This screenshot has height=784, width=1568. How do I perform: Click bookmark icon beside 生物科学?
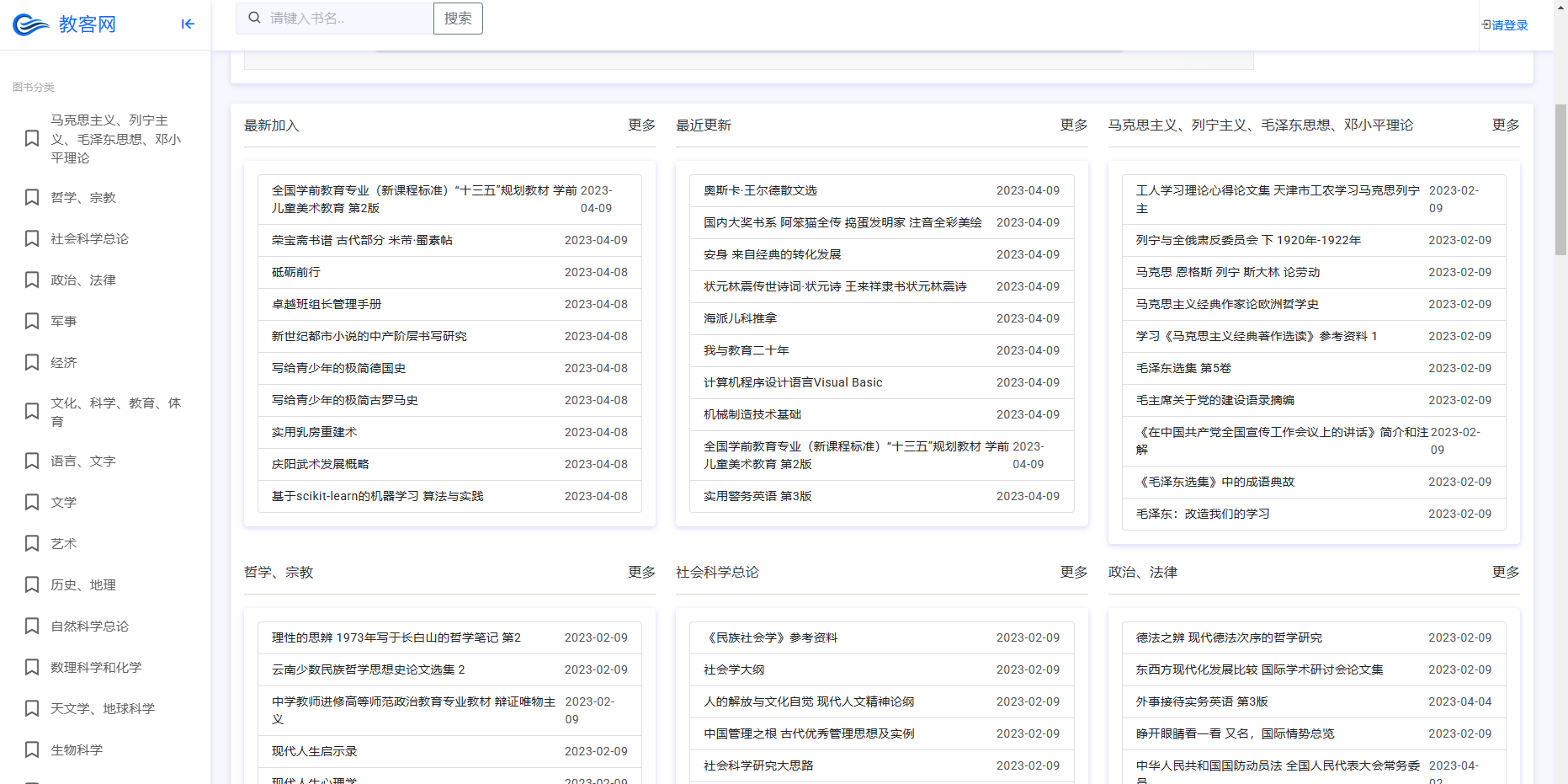[32, 749]
